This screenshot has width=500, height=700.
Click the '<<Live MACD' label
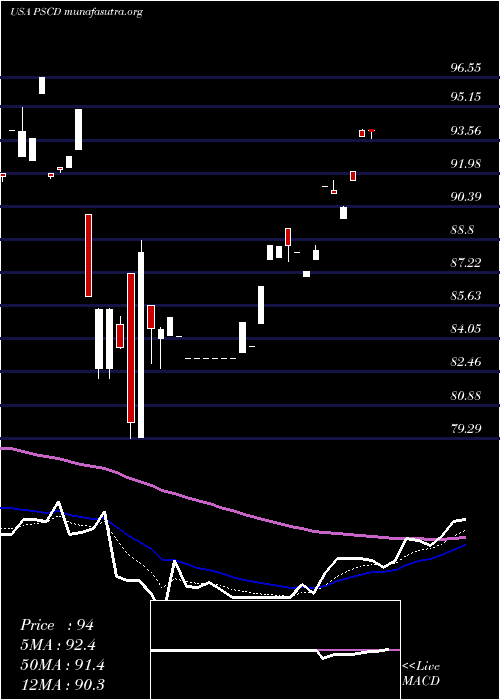tap(421, 674)
